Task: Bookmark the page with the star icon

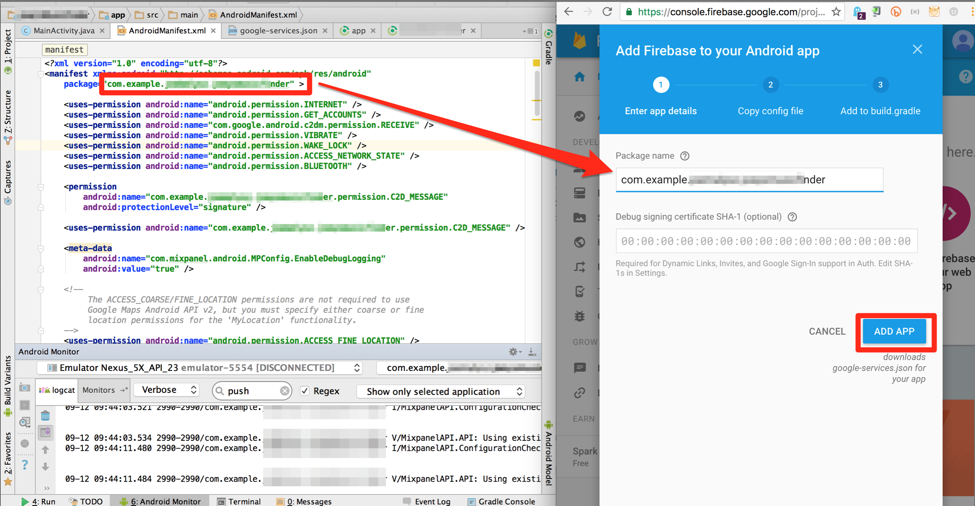Action: 836,12
